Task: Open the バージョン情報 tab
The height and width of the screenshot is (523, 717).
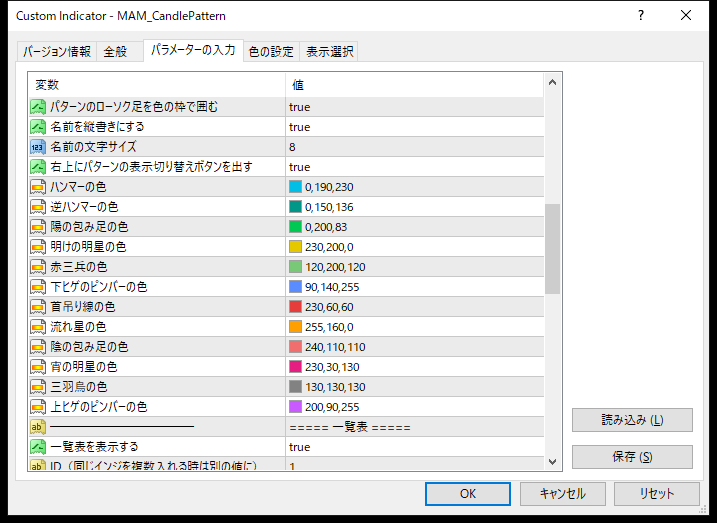Action: click(x=57, y=52)
